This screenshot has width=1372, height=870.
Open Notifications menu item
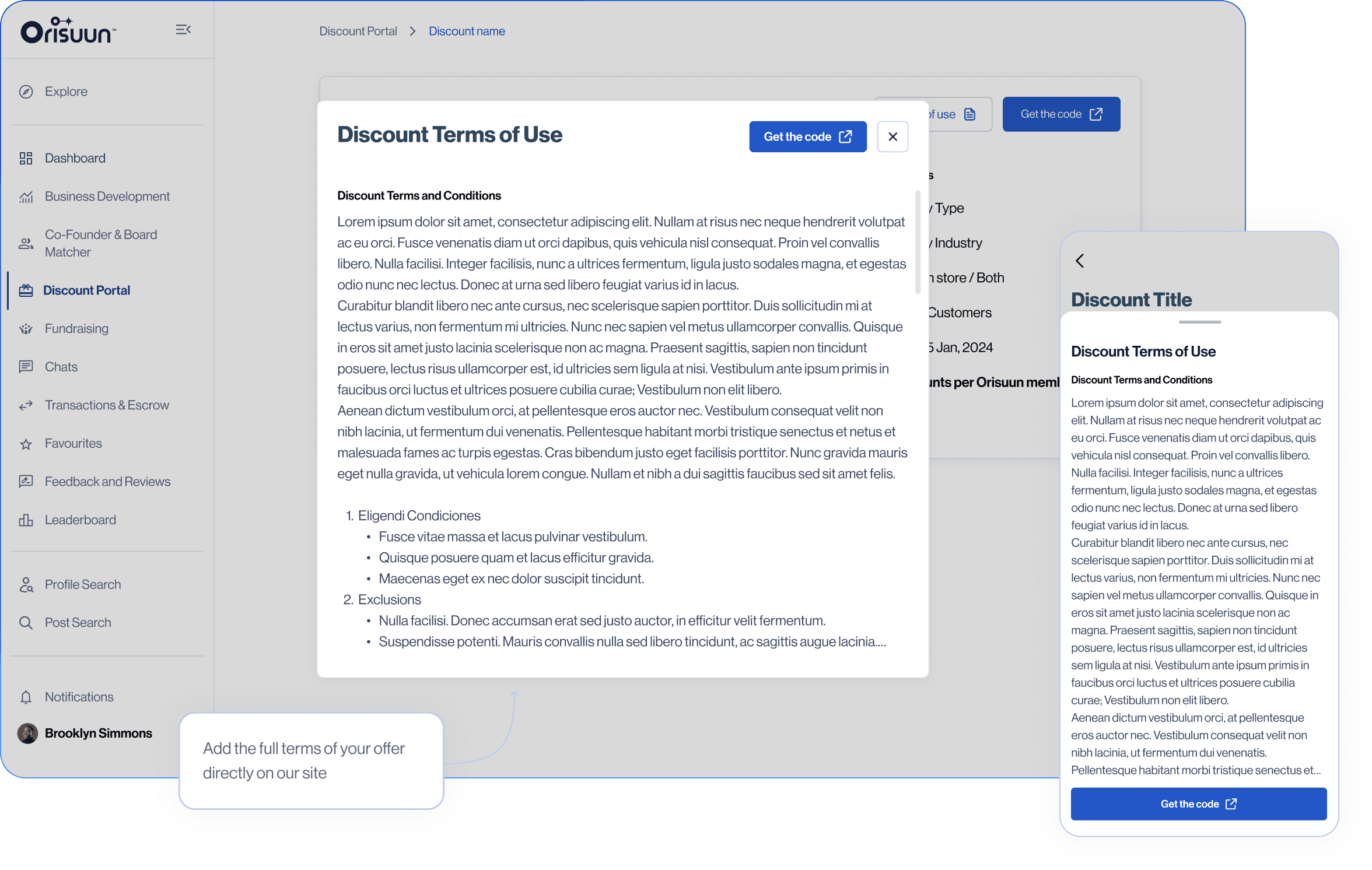click(79, 697)
